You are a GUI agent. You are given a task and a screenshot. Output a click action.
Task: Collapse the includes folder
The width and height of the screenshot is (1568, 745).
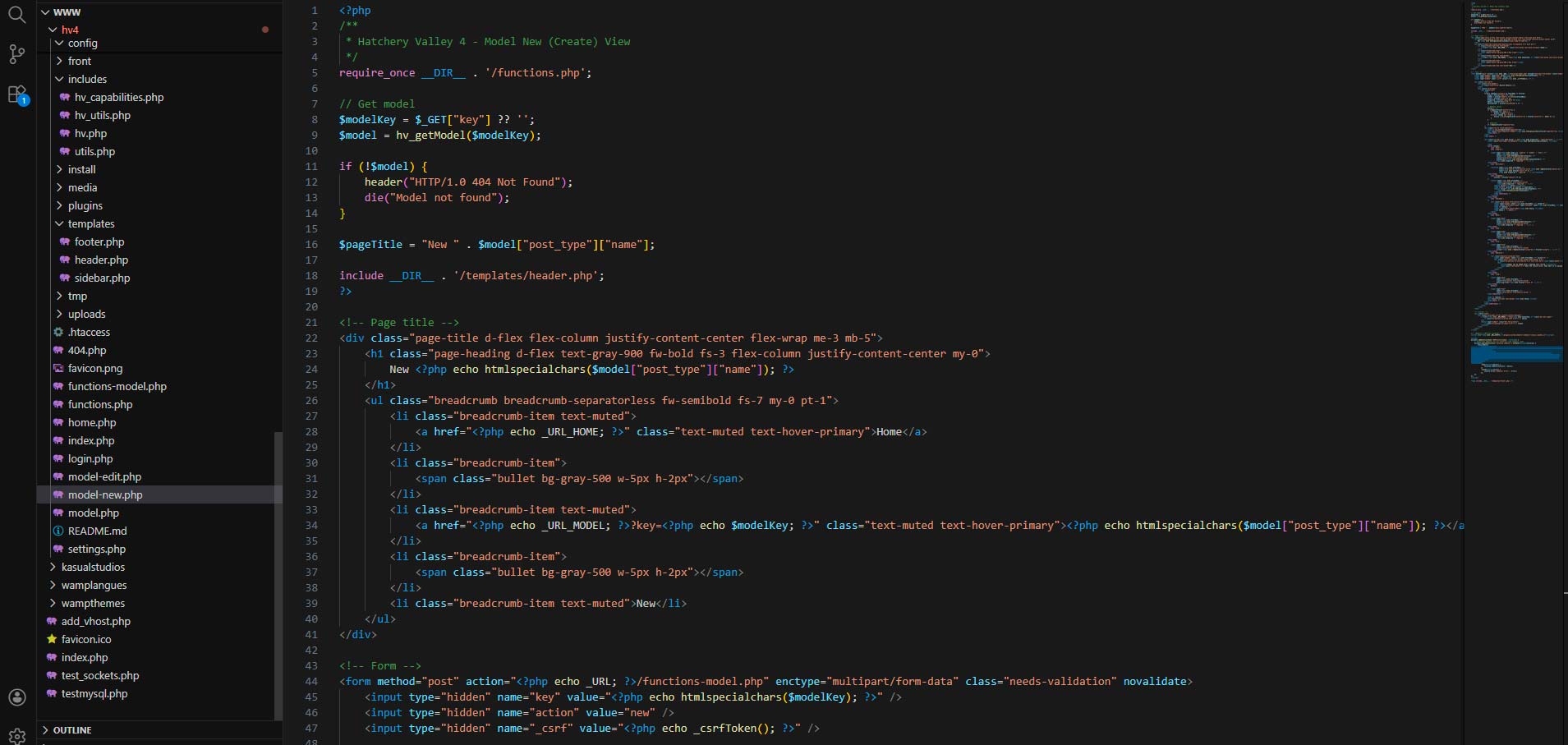(59, 79)
